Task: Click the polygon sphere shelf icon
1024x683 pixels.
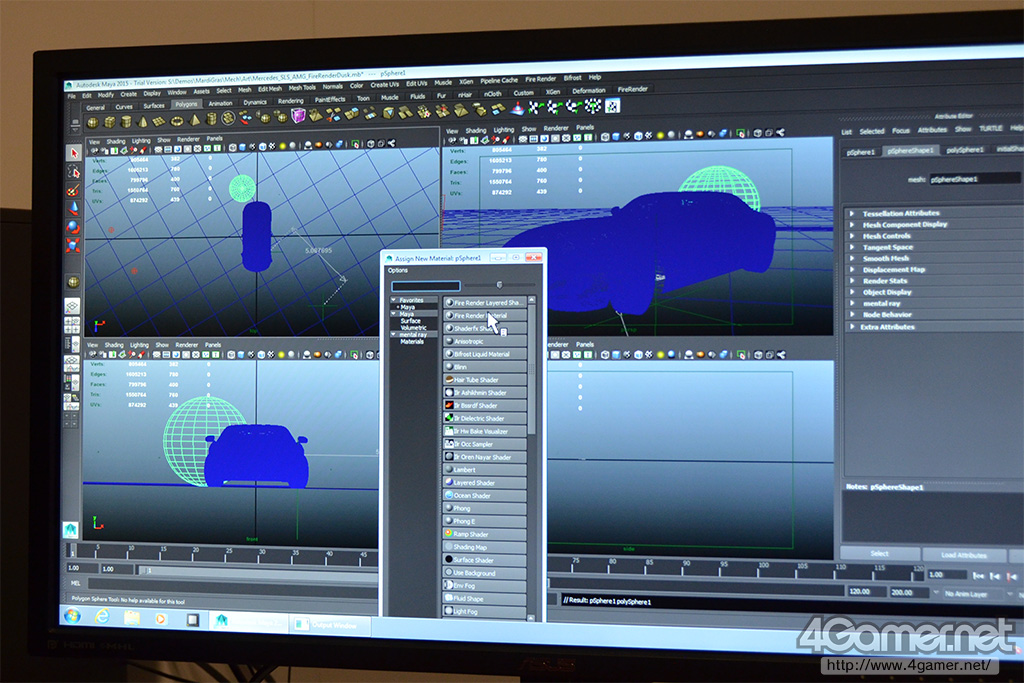Action: (93, 121)
